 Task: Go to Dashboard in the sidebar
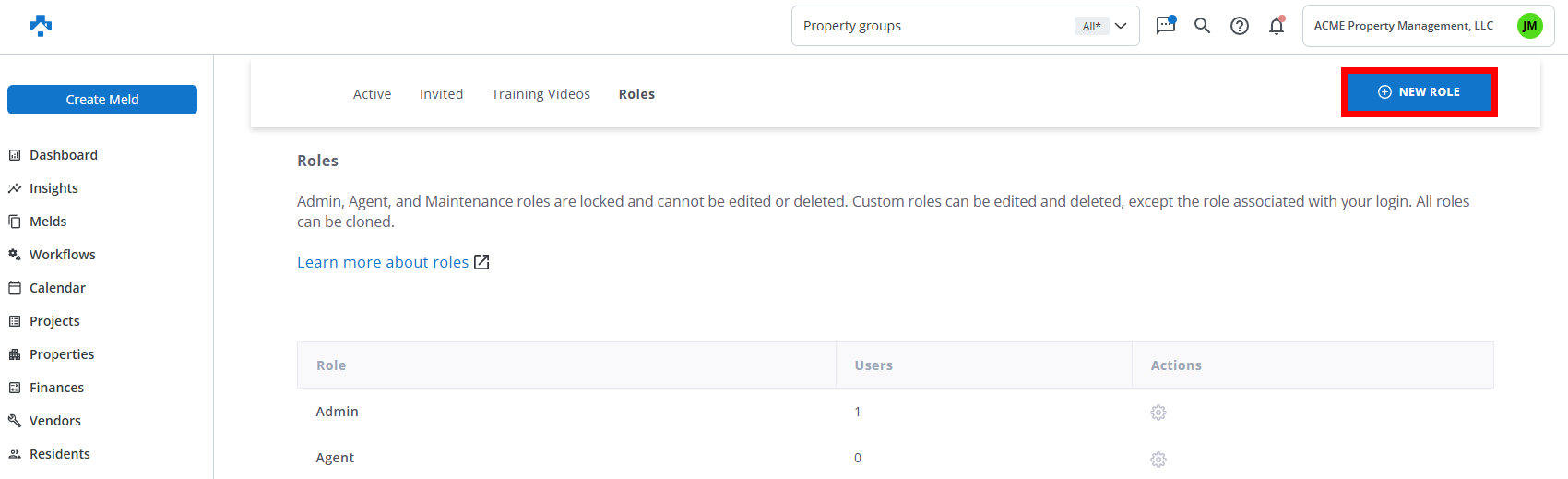[63, 155]
